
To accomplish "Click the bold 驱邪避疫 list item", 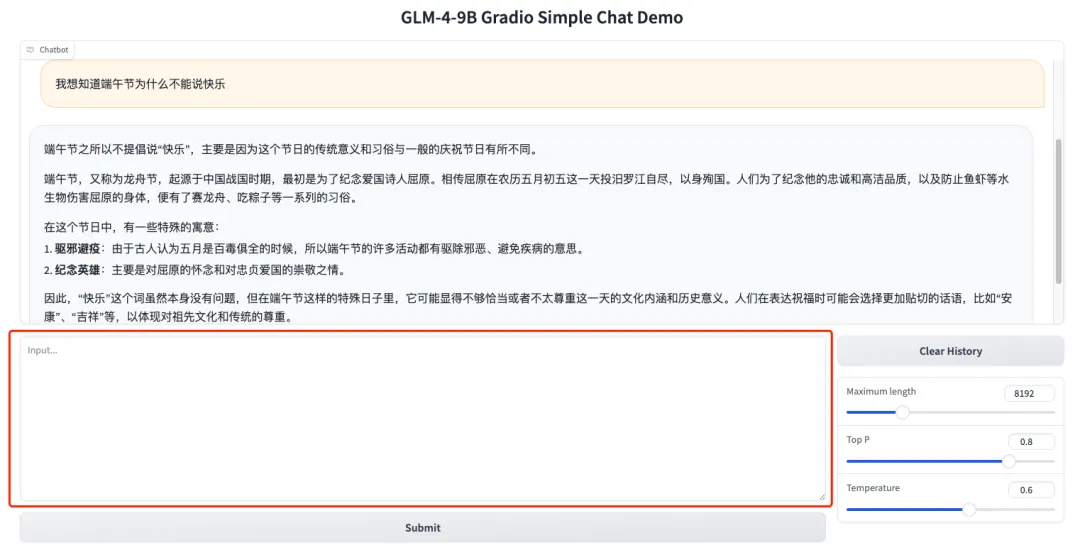I will 77,249.
